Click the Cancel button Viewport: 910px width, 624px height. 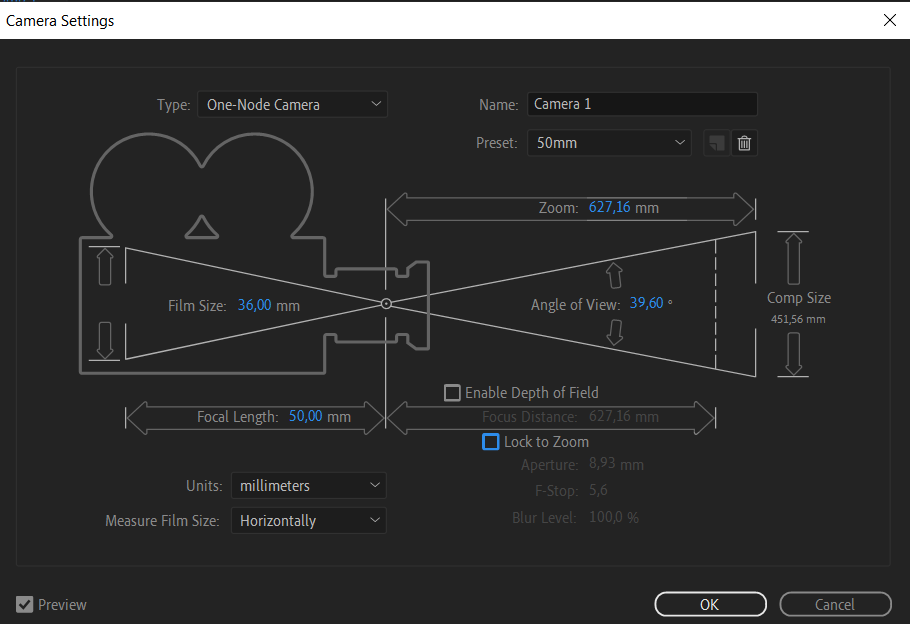[835, 604]
